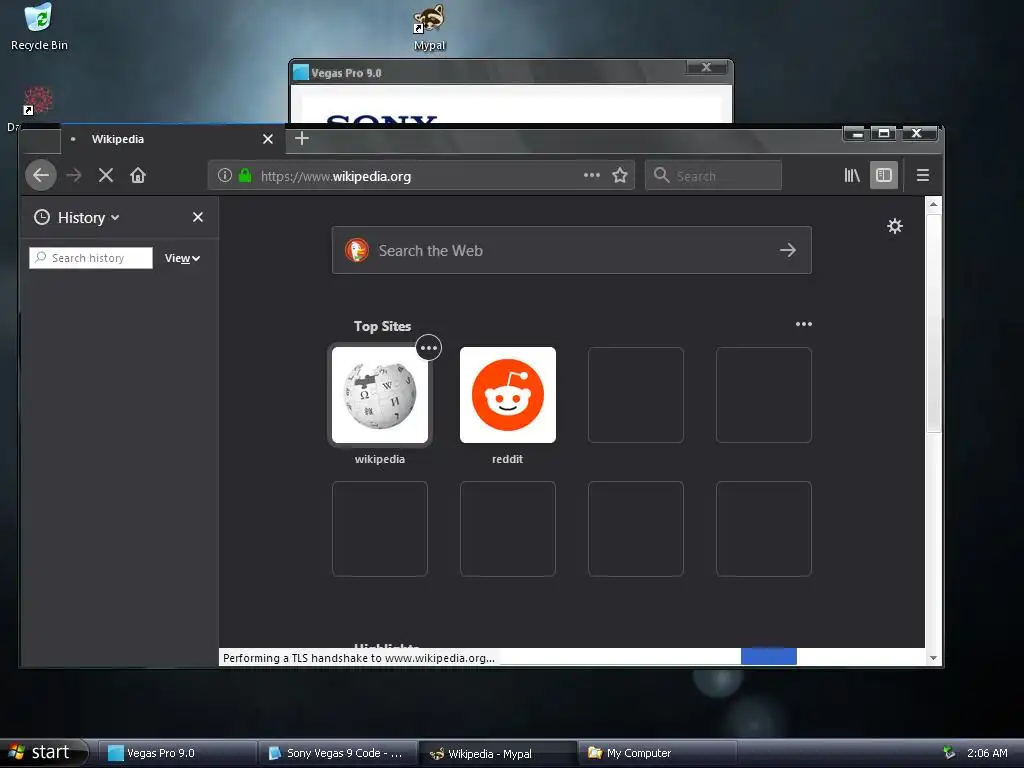Screen dimensions: 1024x768
Task: Click the DuckDuckGo logo in search box
Action: click(357, 250)
